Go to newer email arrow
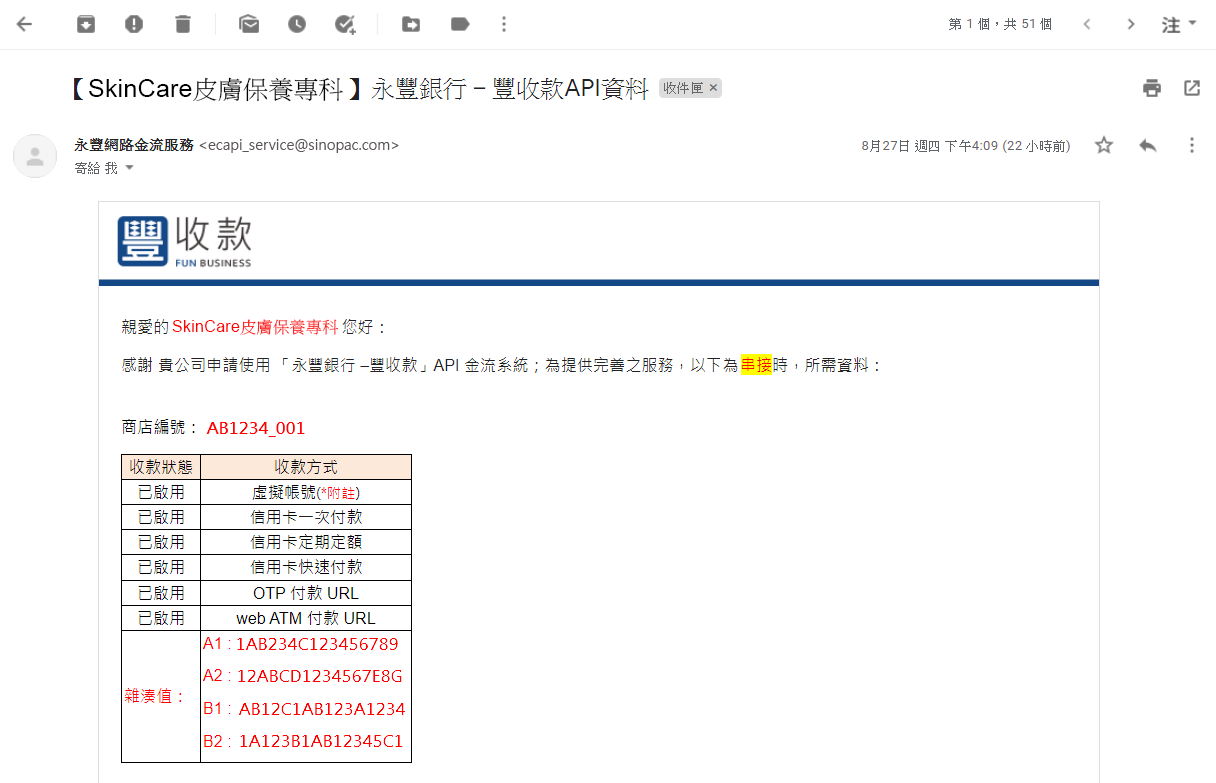The width and height of the screenshot is (1216, 783). pyautogui.click(x=1087, y=24)
